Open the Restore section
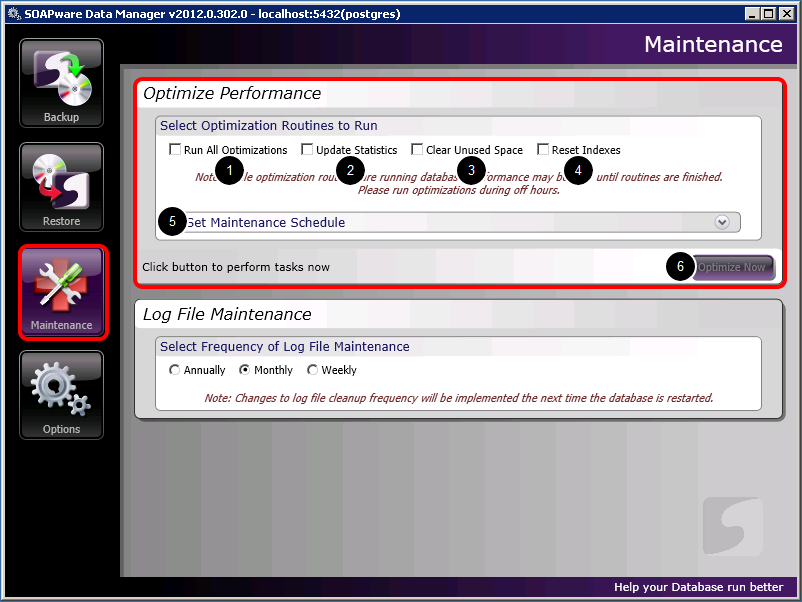Viewport: 802px width, 602px height. point(61,187)
